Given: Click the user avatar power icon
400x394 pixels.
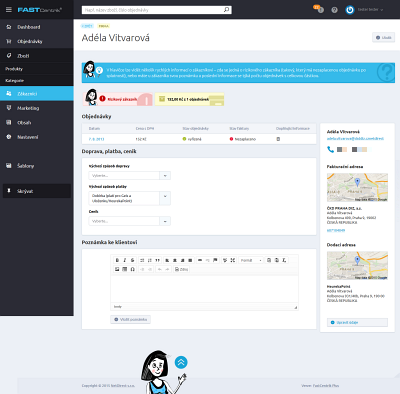Looking at the screenshot, I should coord(350,10).
